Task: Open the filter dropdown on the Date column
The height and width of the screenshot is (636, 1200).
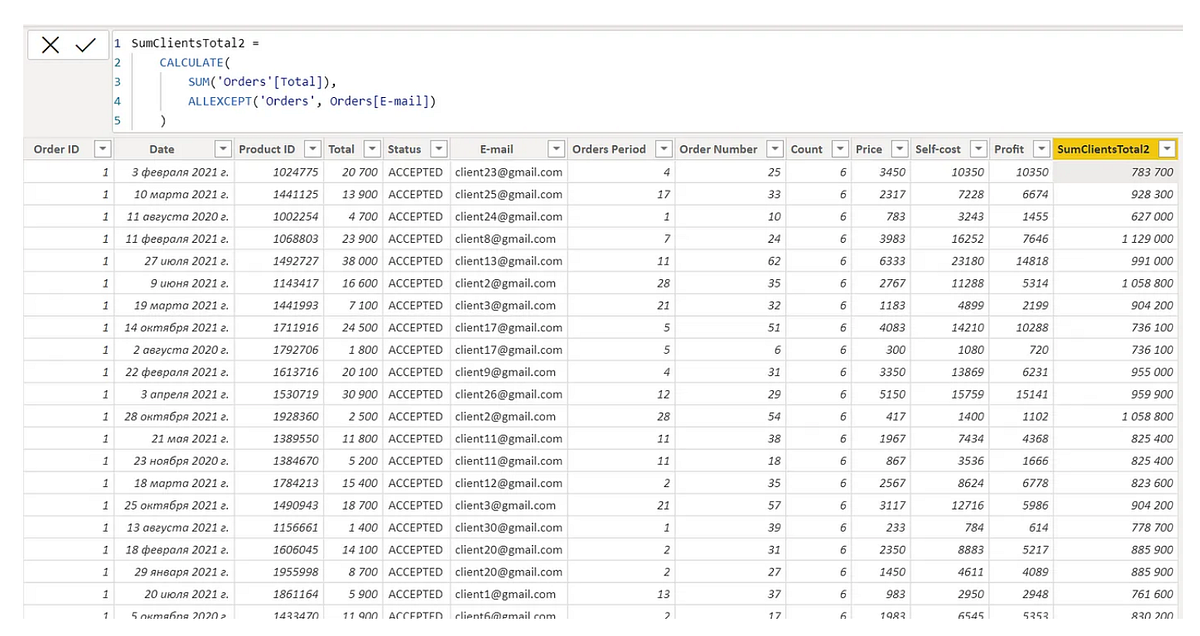Action: pyautogui.click(x=222, y=148)
